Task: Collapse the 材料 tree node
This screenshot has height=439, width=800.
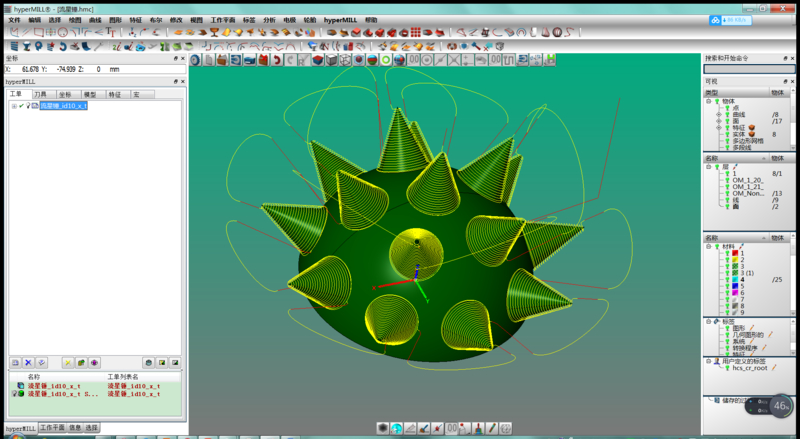Action: 709,247
